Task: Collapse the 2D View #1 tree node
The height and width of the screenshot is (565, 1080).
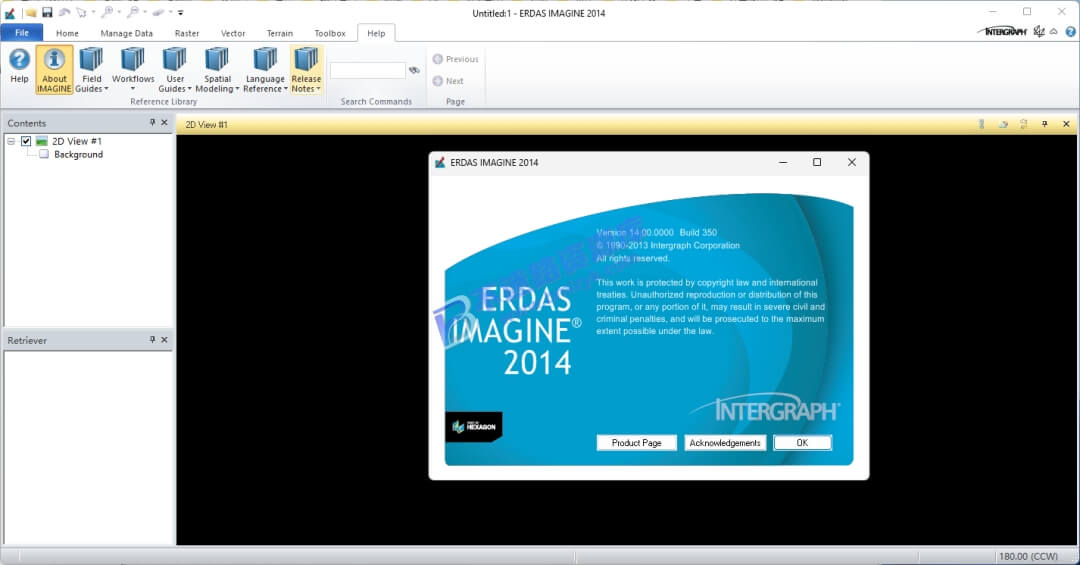Action: [x=11, y=141]
